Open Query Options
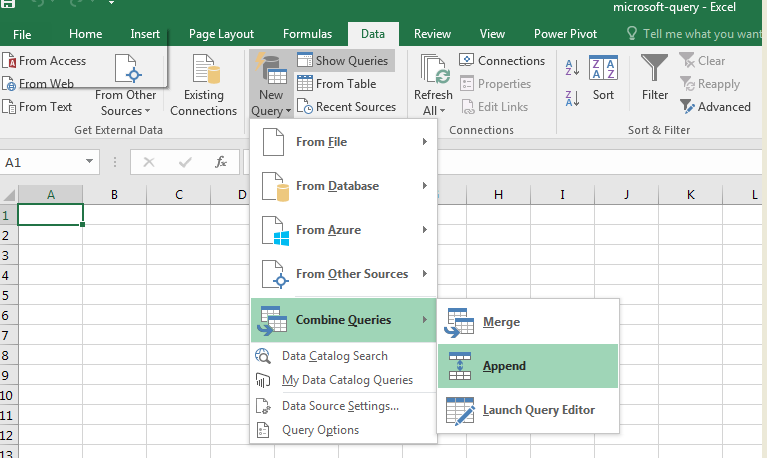This screenshot has width=767, height=458. 343,430
